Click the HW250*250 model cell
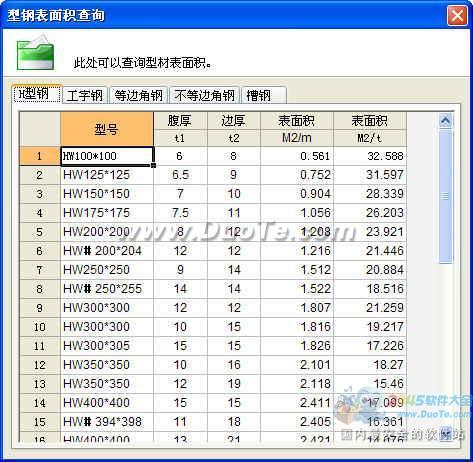The height and width of the screenshot is (462, 473). (x=107, y=270)
